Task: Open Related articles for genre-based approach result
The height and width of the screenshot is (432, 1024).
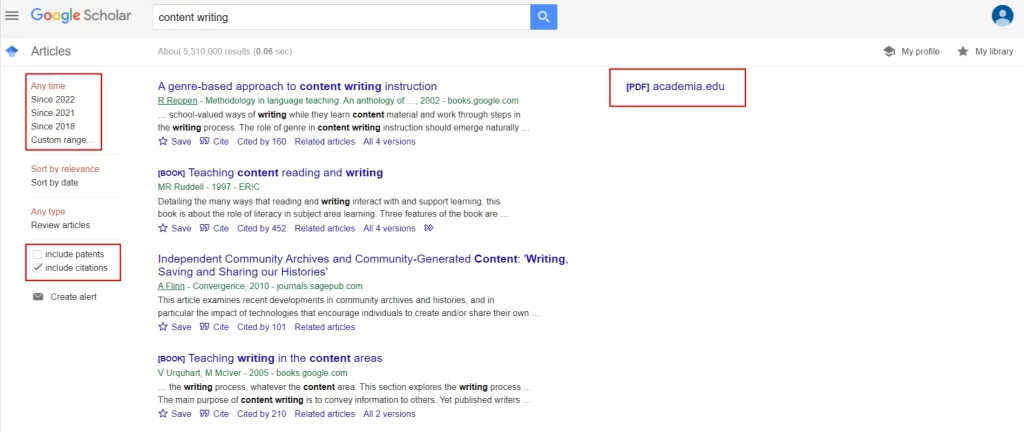Action: pyautogui.click(x=325, y=142)
